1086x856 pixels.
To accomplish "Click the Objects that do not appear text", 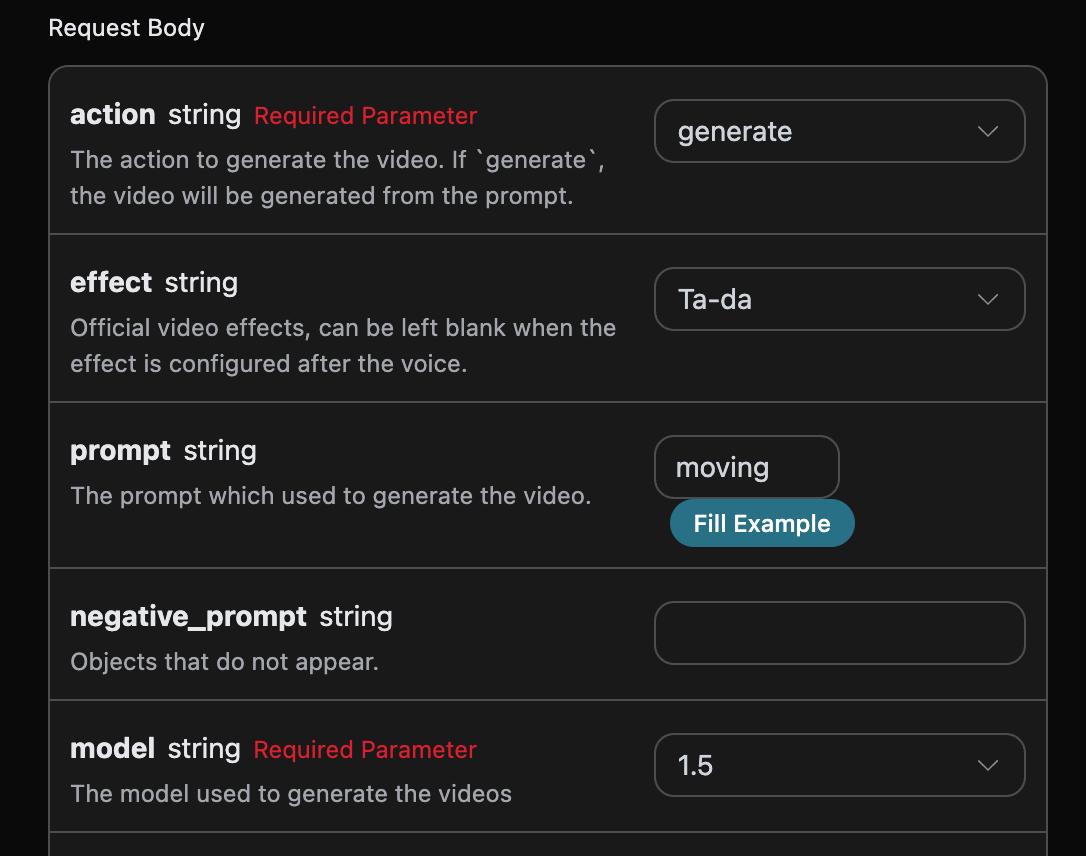I will (x=224, y=662).
